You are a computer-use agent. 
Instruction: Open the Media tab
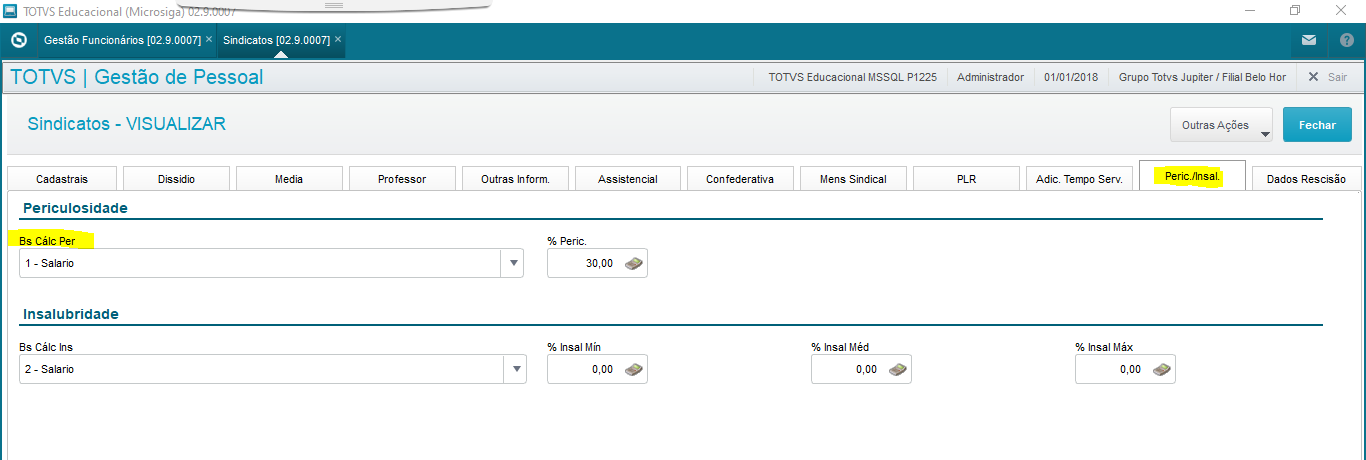point(289,178)
